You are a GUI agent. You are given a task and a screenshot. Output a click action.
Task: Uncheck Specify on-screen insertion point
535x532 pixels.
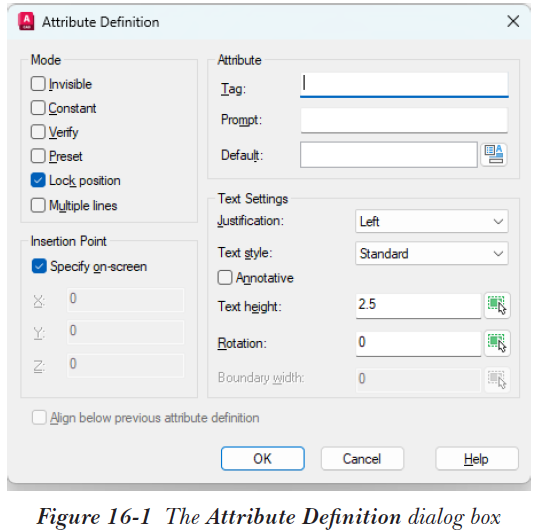pos(39,266)
